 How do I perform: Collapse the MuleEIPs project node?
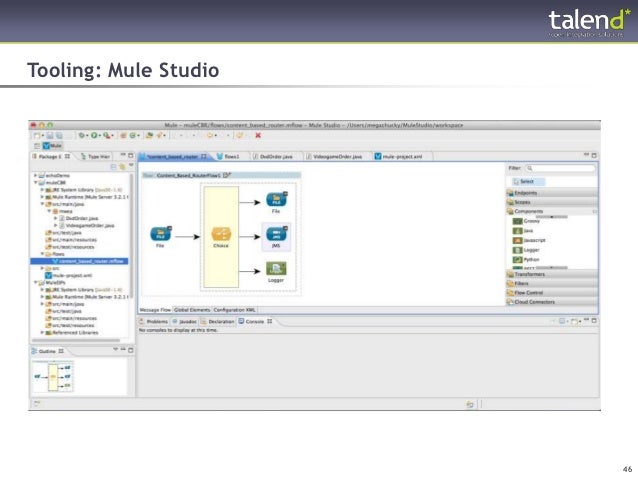[x=35, y=282]
